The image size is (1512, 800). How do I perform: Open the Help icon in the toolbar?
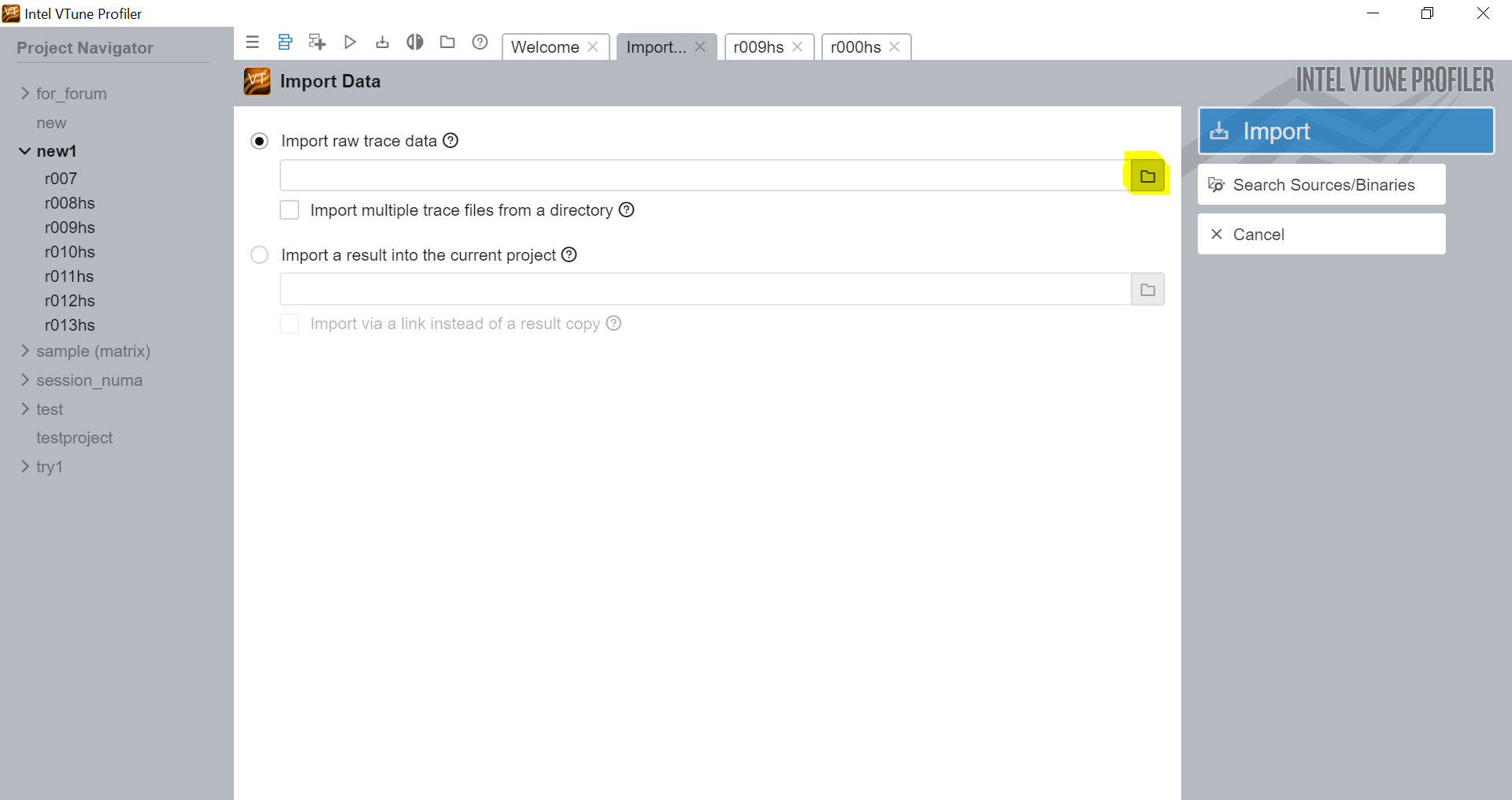tap(480, 43)
